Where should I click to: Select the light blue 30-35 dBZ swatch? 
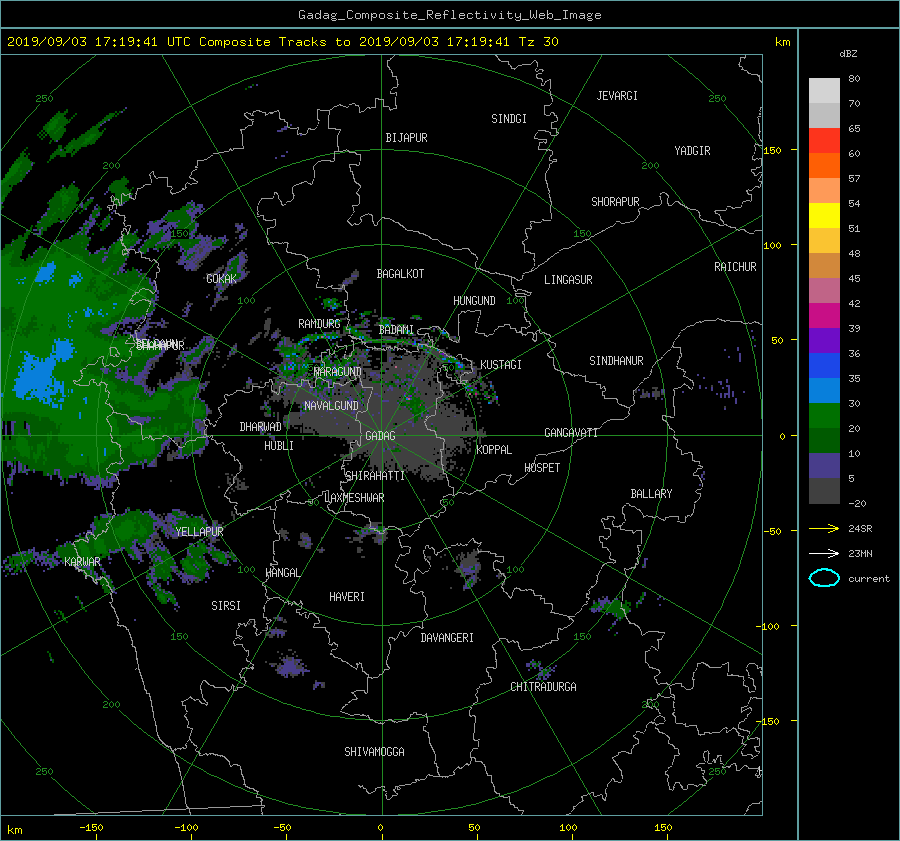(x=824, y=391)
